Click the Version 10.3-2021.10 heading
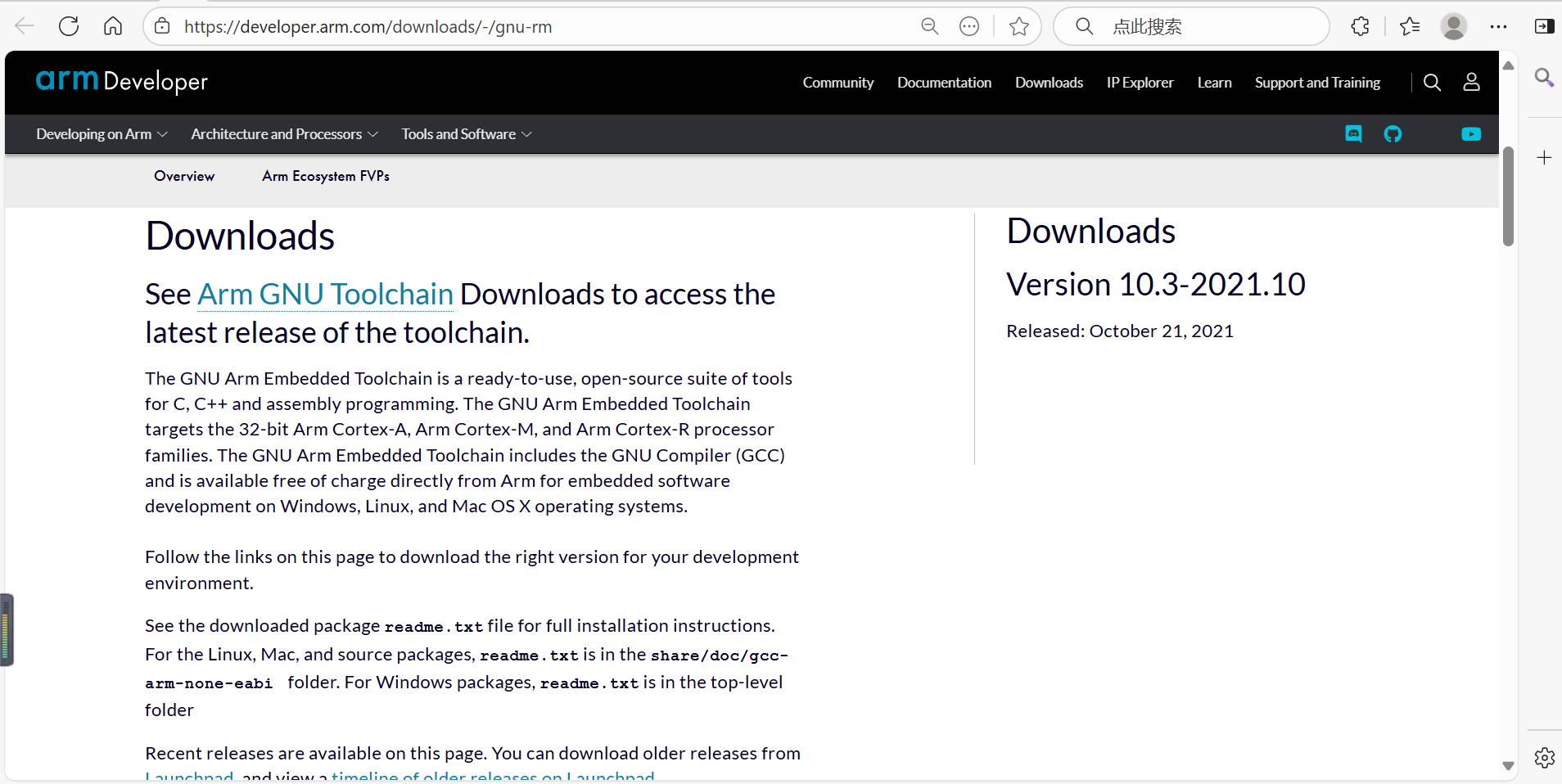Viewport: 1562px width, 784px height. click(1155, 284)
